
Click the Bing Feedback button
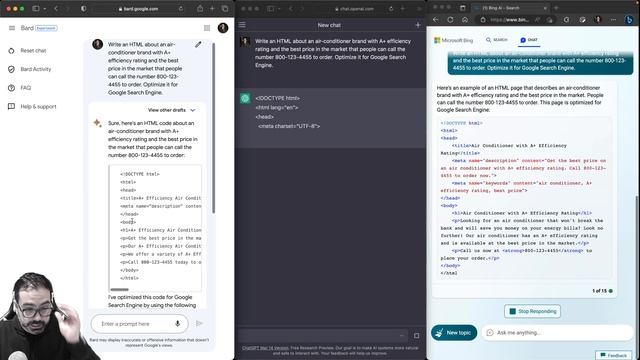tap(613, 355)
